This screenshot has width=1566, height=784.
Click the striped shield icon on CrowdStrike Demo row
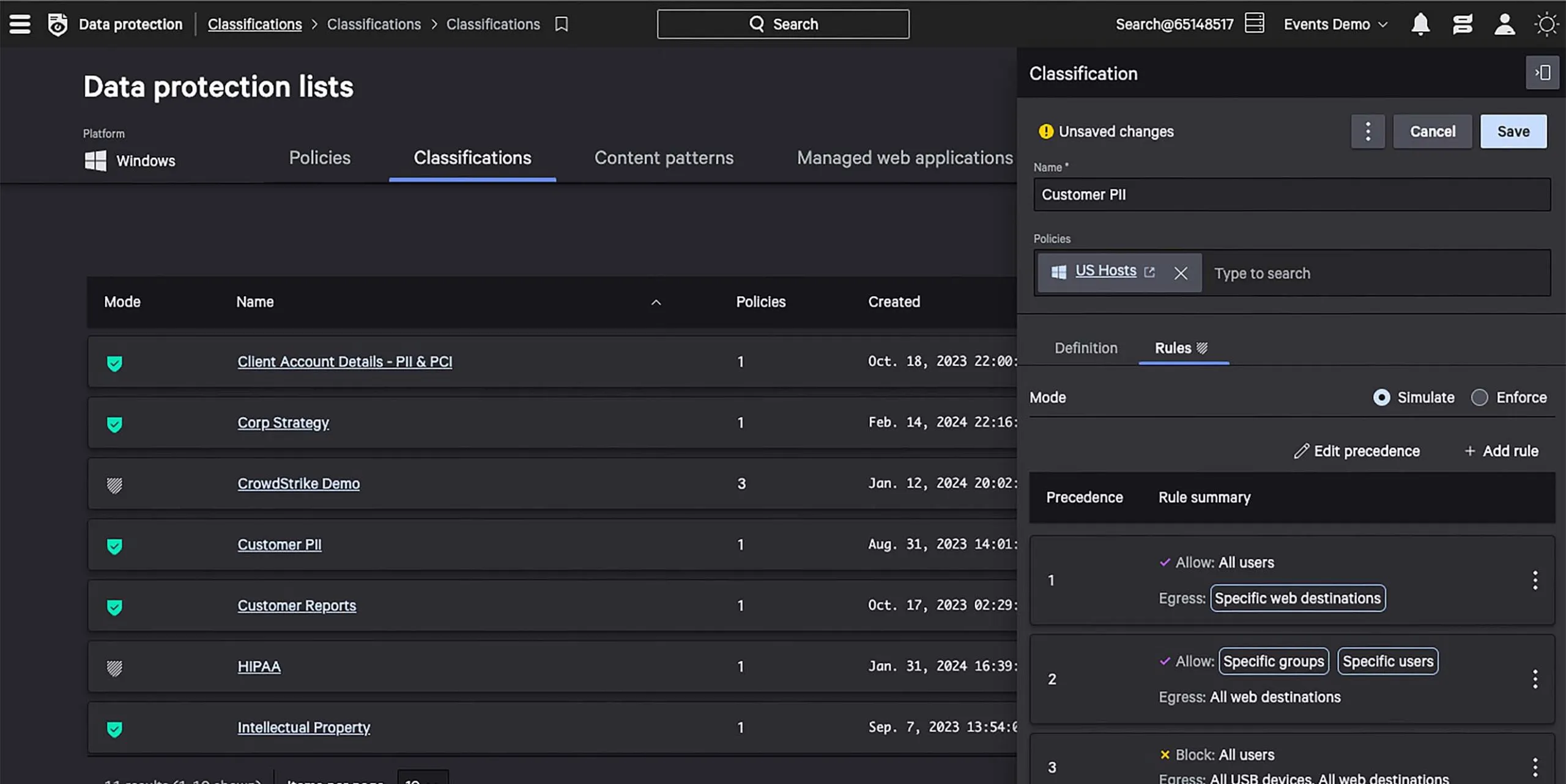coord(114,485)
